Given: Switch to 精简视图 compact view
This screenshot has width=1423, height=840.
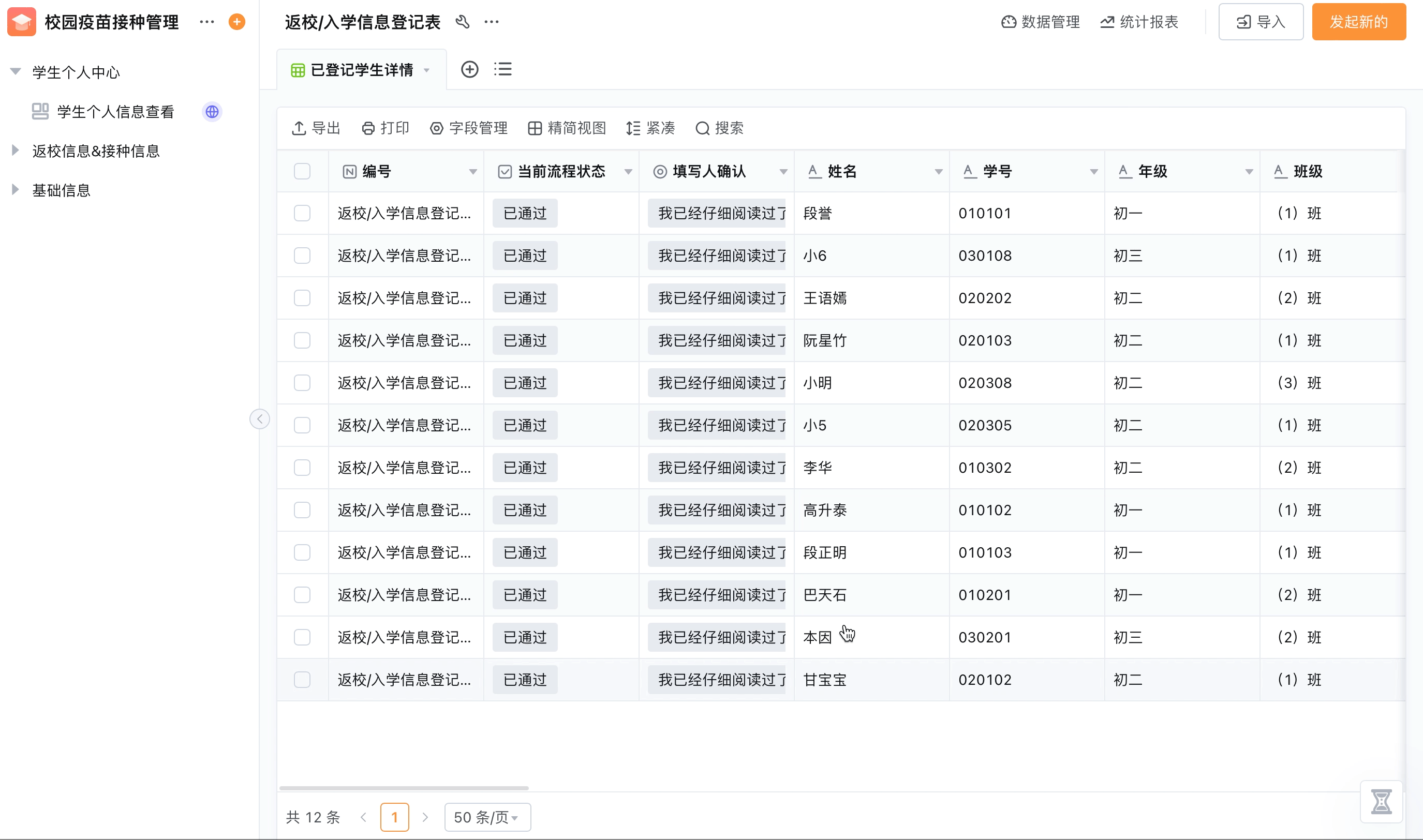Looking at the screenshot, I should 567,128.
